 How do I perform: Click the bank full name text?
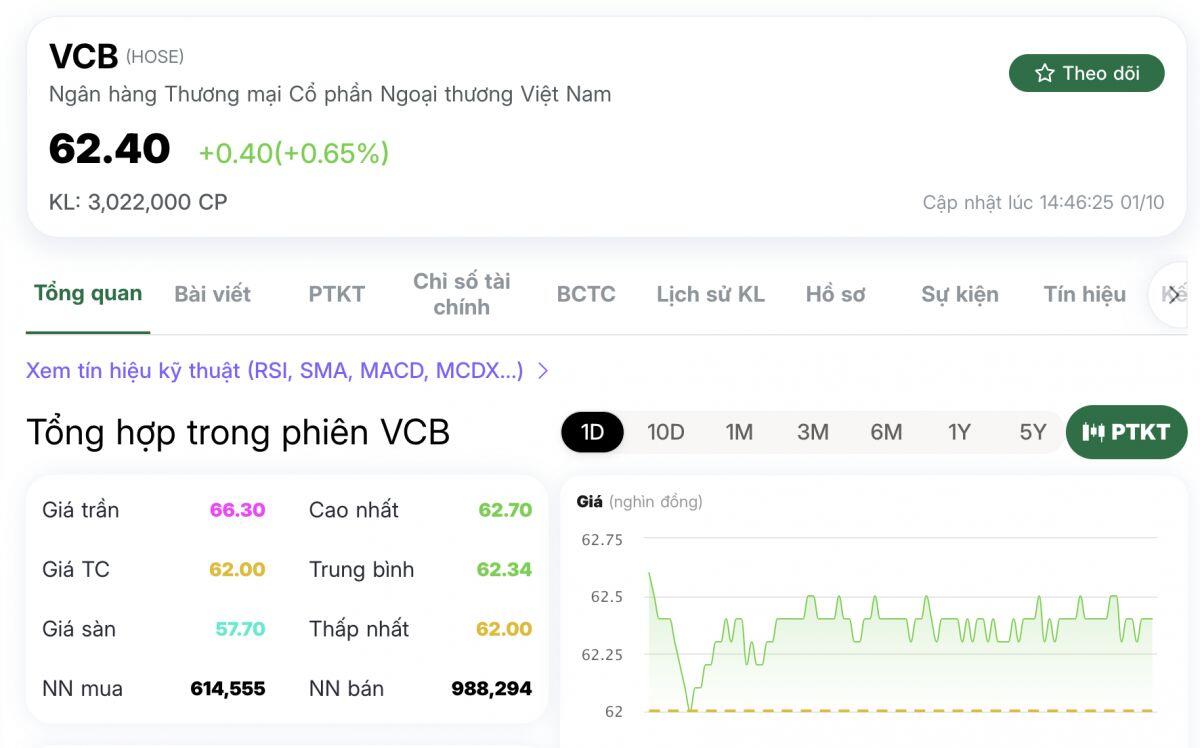[x=330, y=94]
